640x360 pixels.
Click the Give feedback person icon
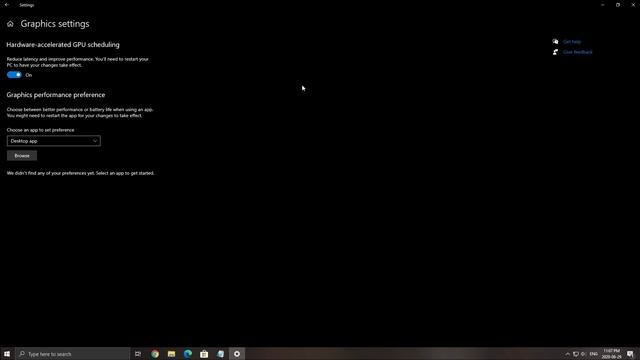555,52
